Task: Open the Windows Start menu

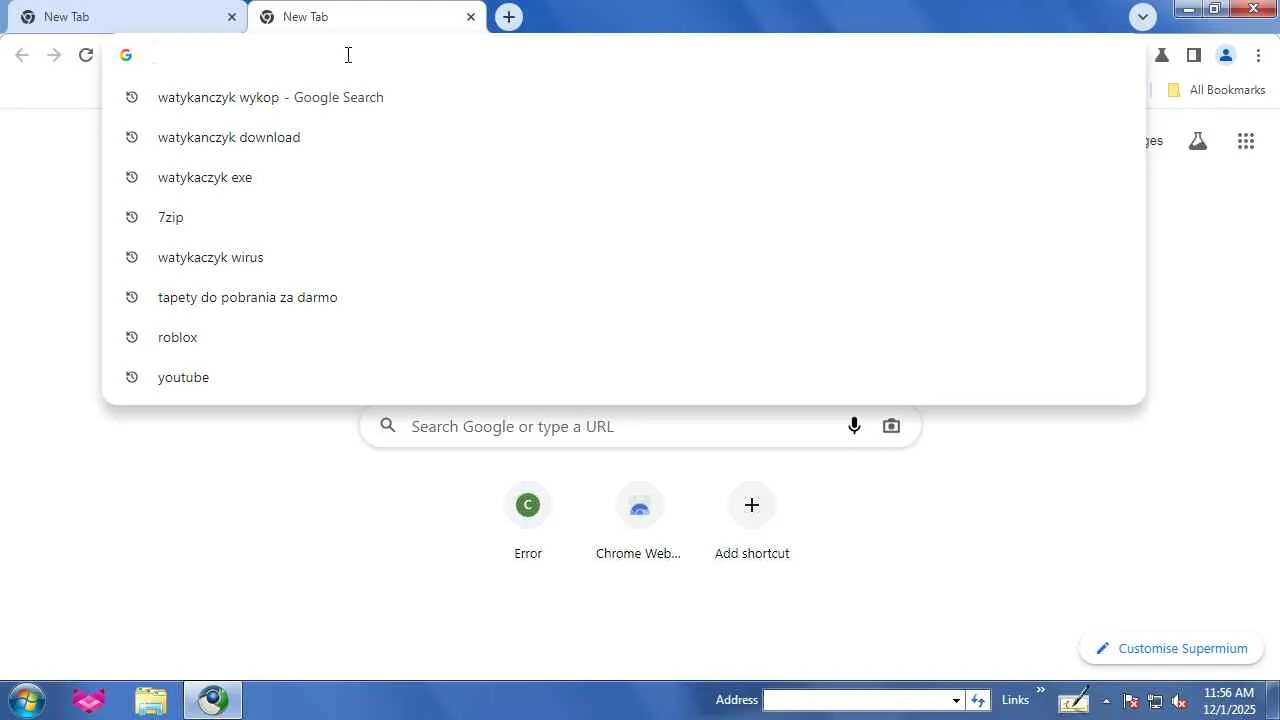Action: (25, 700)
